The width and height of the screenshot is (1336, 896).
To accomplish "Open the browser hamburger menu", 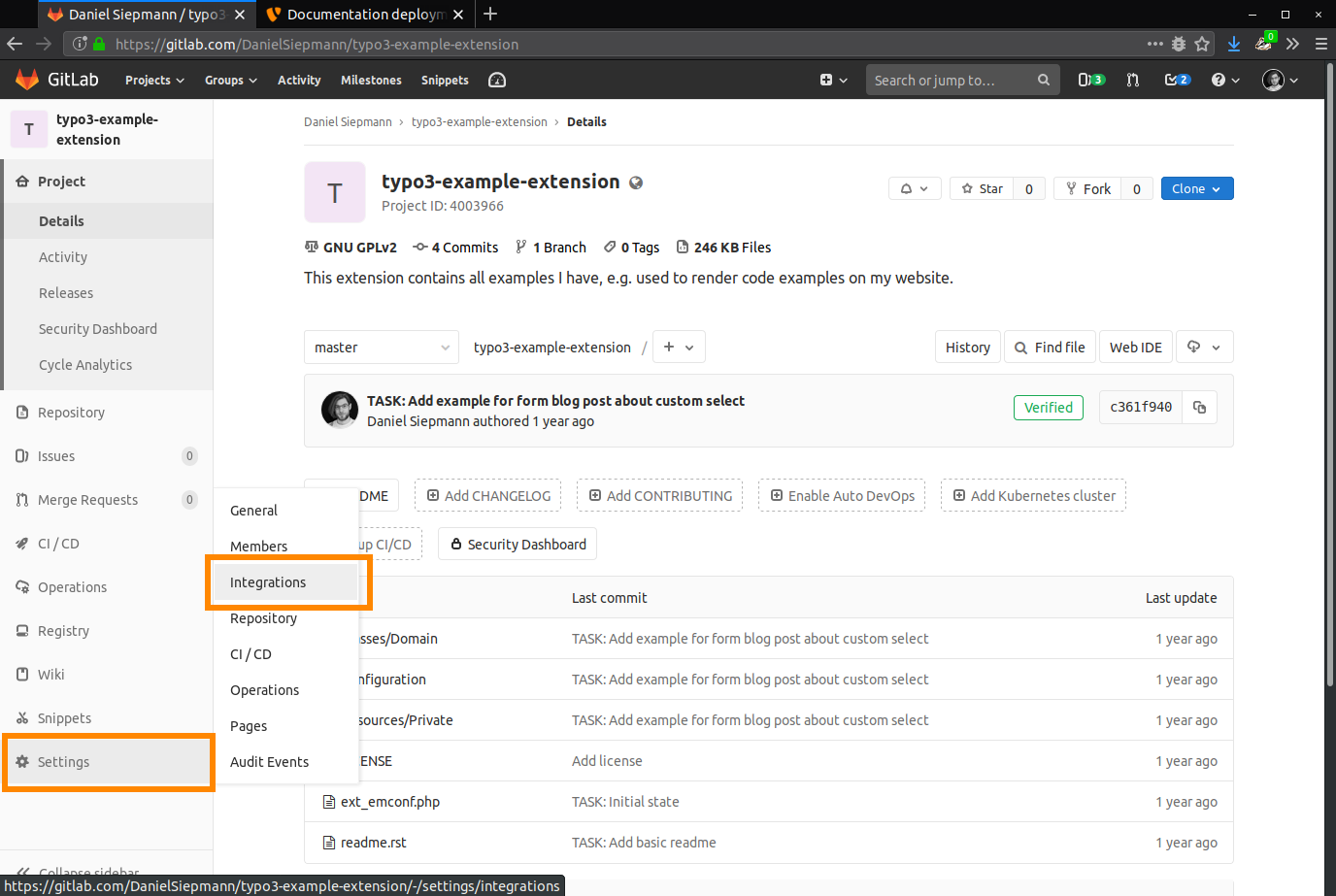I will click(1320, 44).
